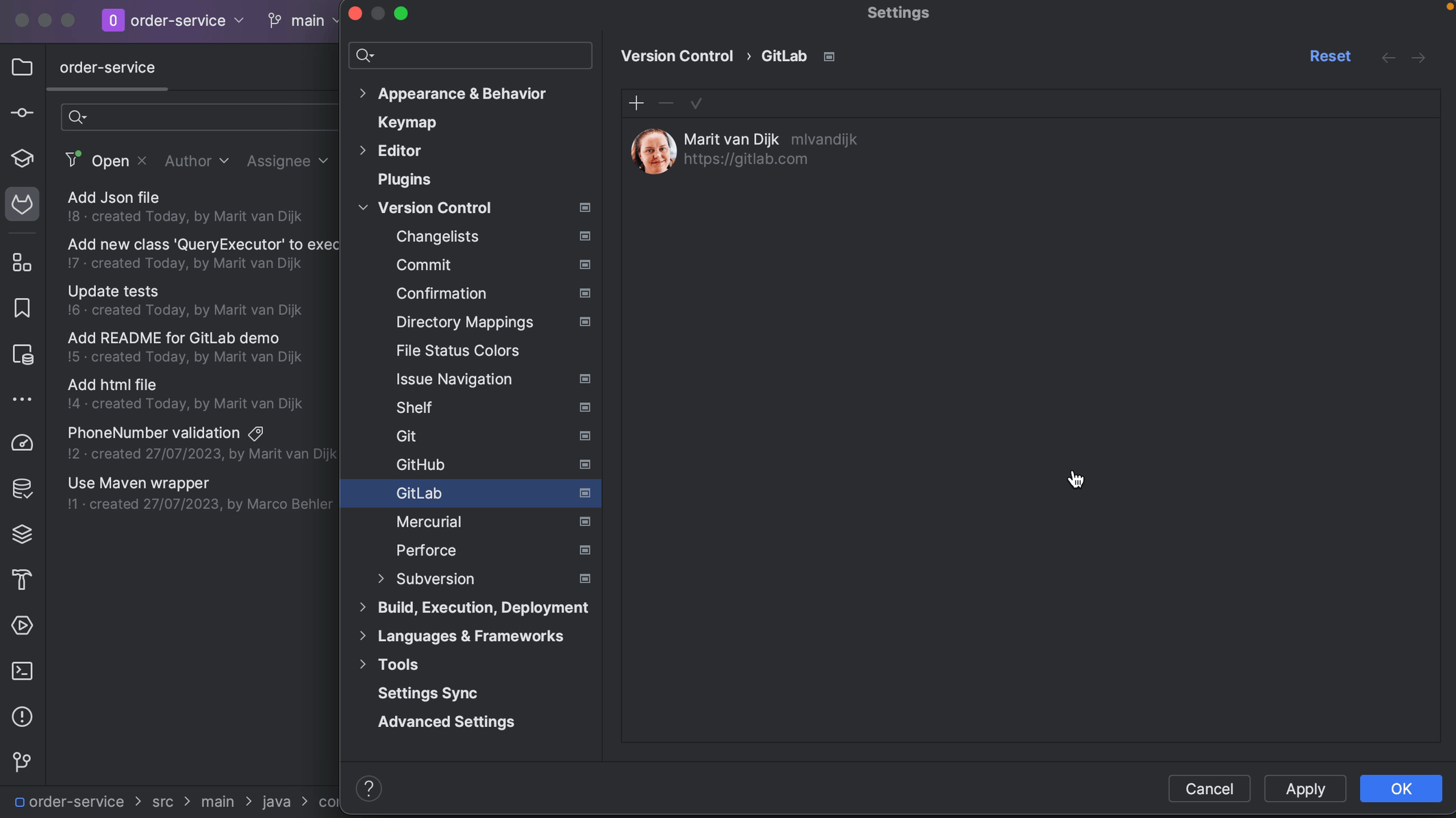Open the Assignee filter dropdown
Image resolution: width=1456 pixels, height=818 pixels.
click(287, 161)
